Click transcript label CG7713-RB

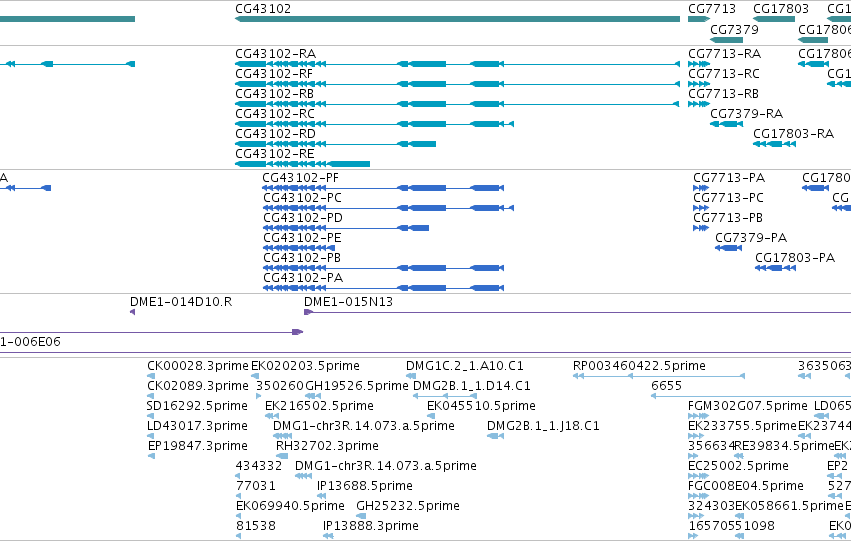[x=723, y=94]
